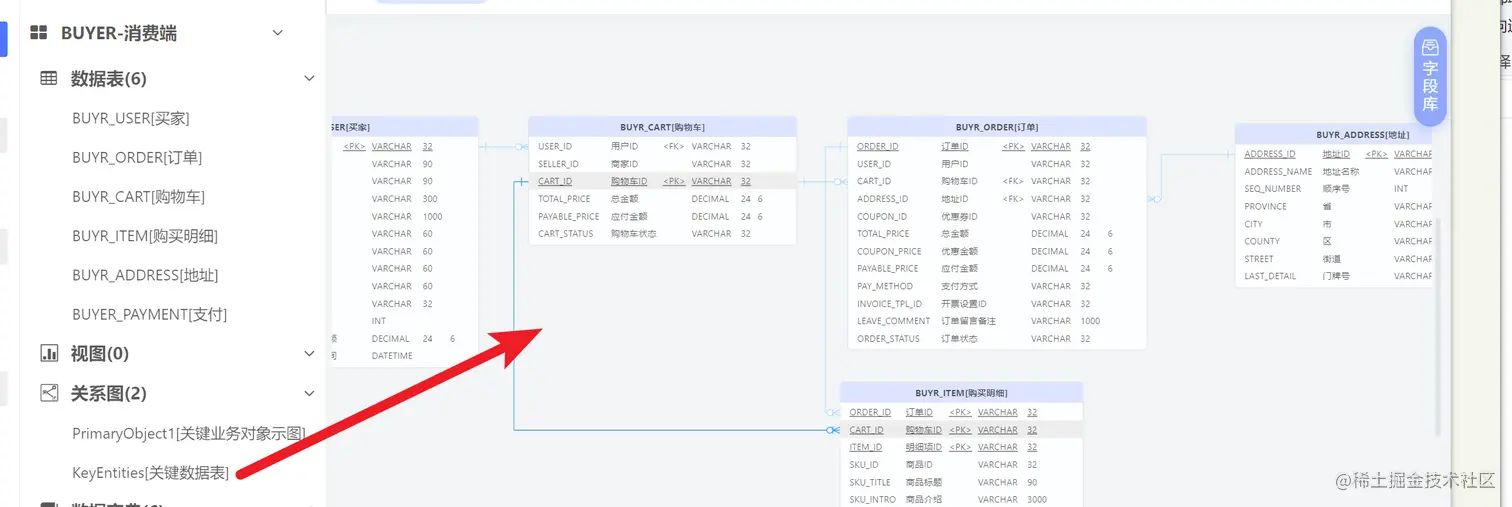Viewport: 1512px width, 507px height.
Task: Click SEQ_NUMBER field in BUYR_ADDRESS entity
Action: 1273,188
